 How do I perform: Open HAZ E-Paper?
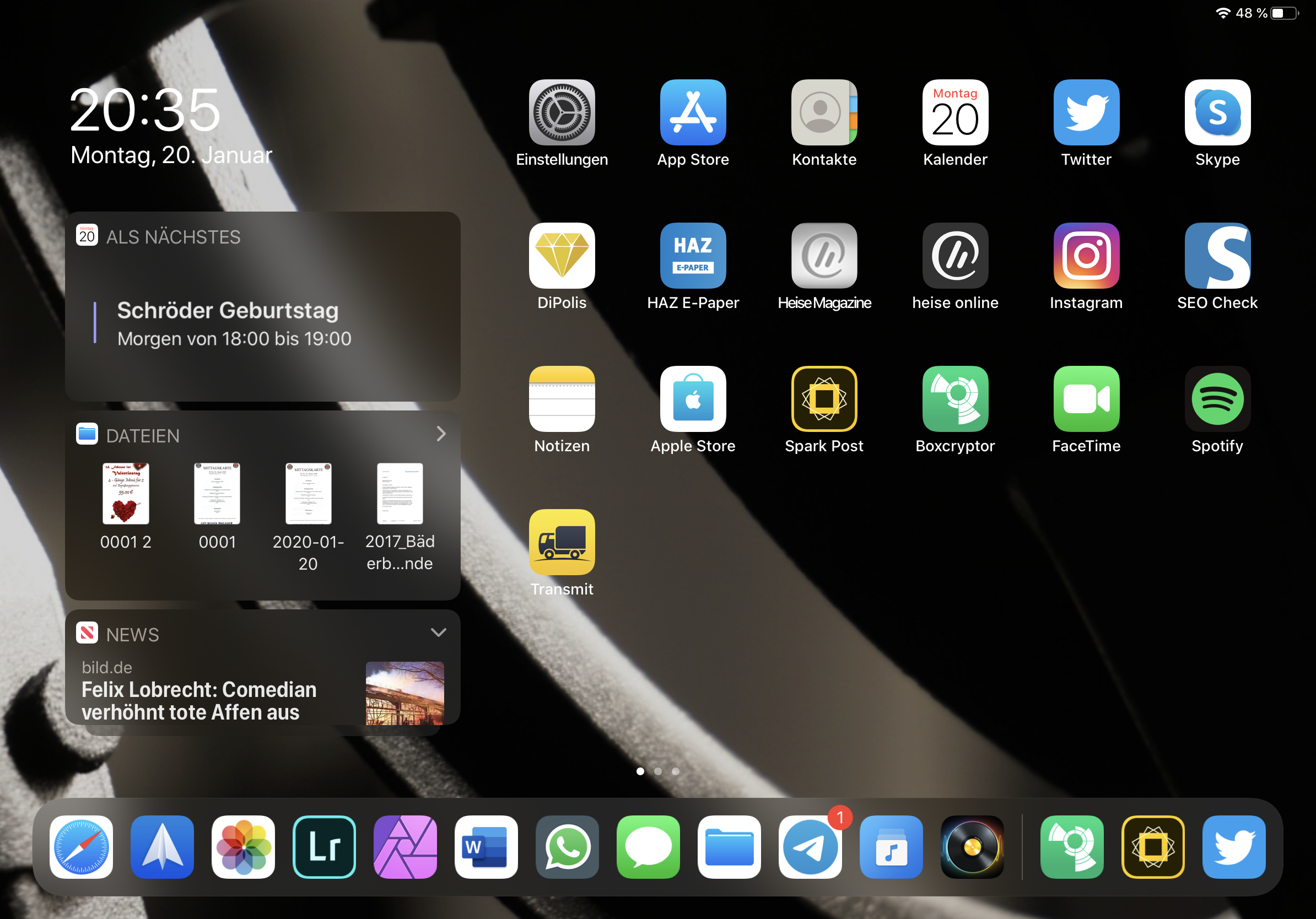point(693,256)
